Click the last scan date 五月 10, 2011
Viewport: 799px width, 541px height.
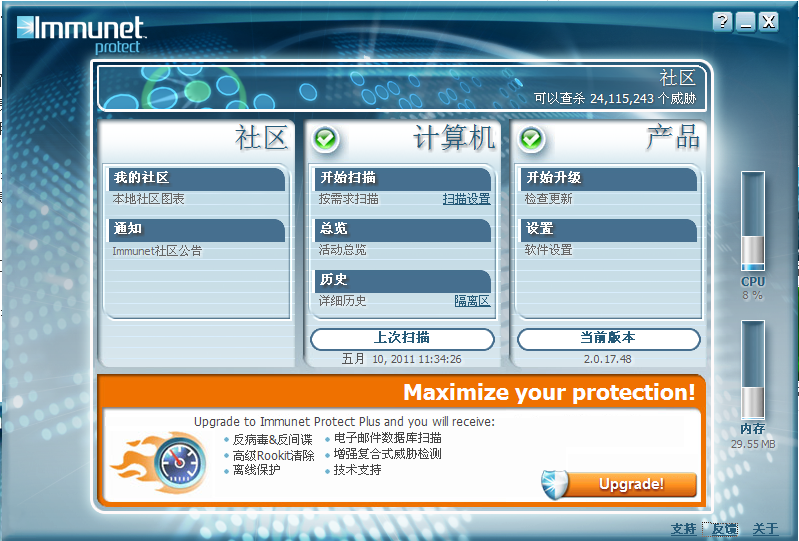[402, 359]
